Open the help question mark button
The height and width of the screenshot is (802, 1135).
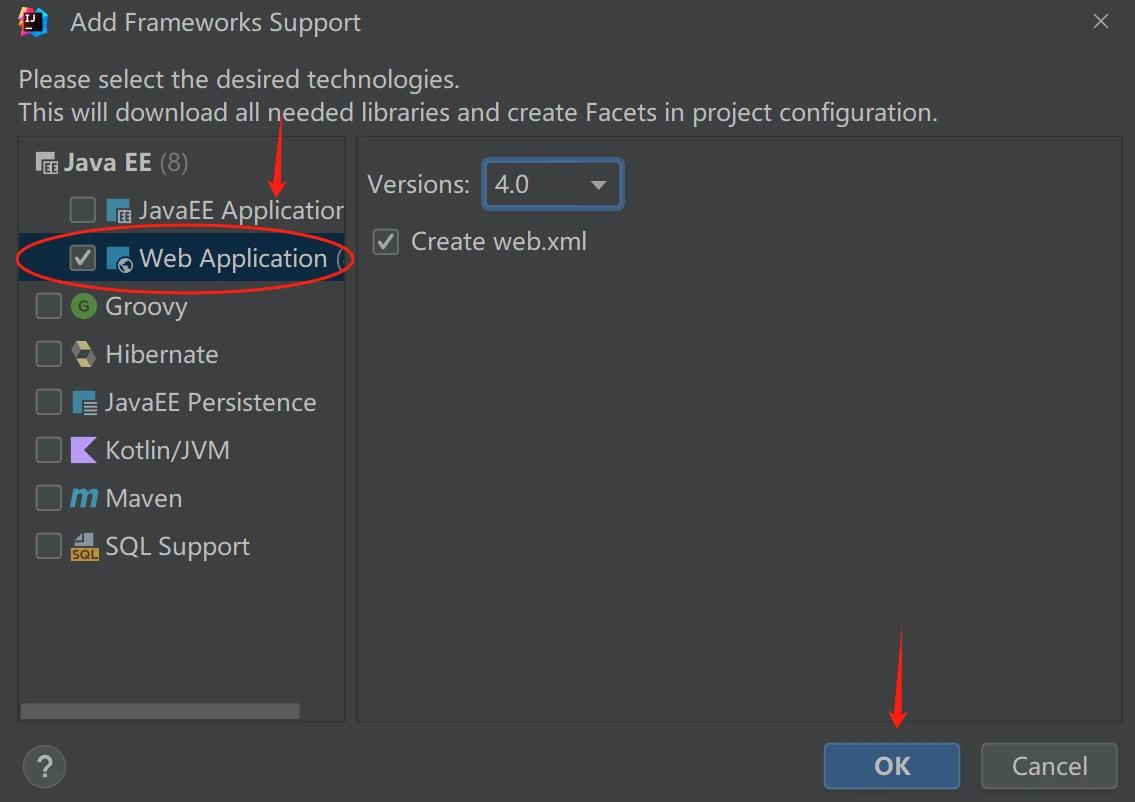pyautogui.click(x=44, y=767)
